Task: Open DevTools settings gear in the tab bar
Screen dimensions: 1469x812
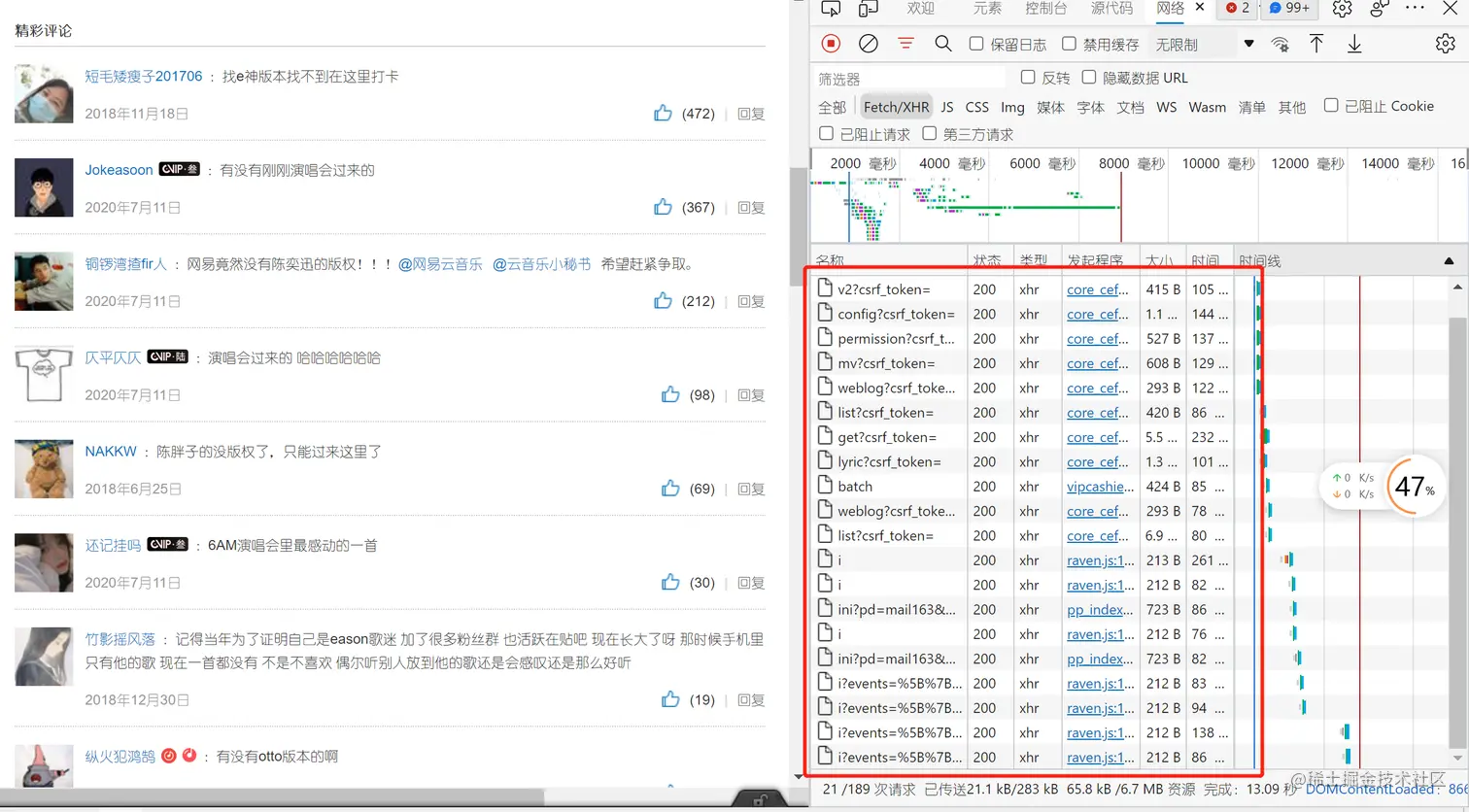Action: coord(1342,9)
